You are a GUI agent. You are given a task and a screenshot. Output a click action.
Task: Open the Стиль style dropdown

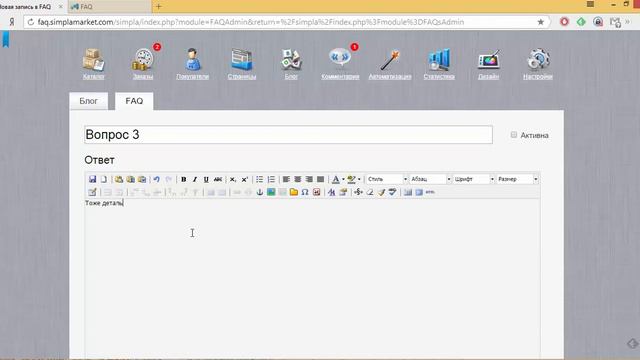(387, 179)
